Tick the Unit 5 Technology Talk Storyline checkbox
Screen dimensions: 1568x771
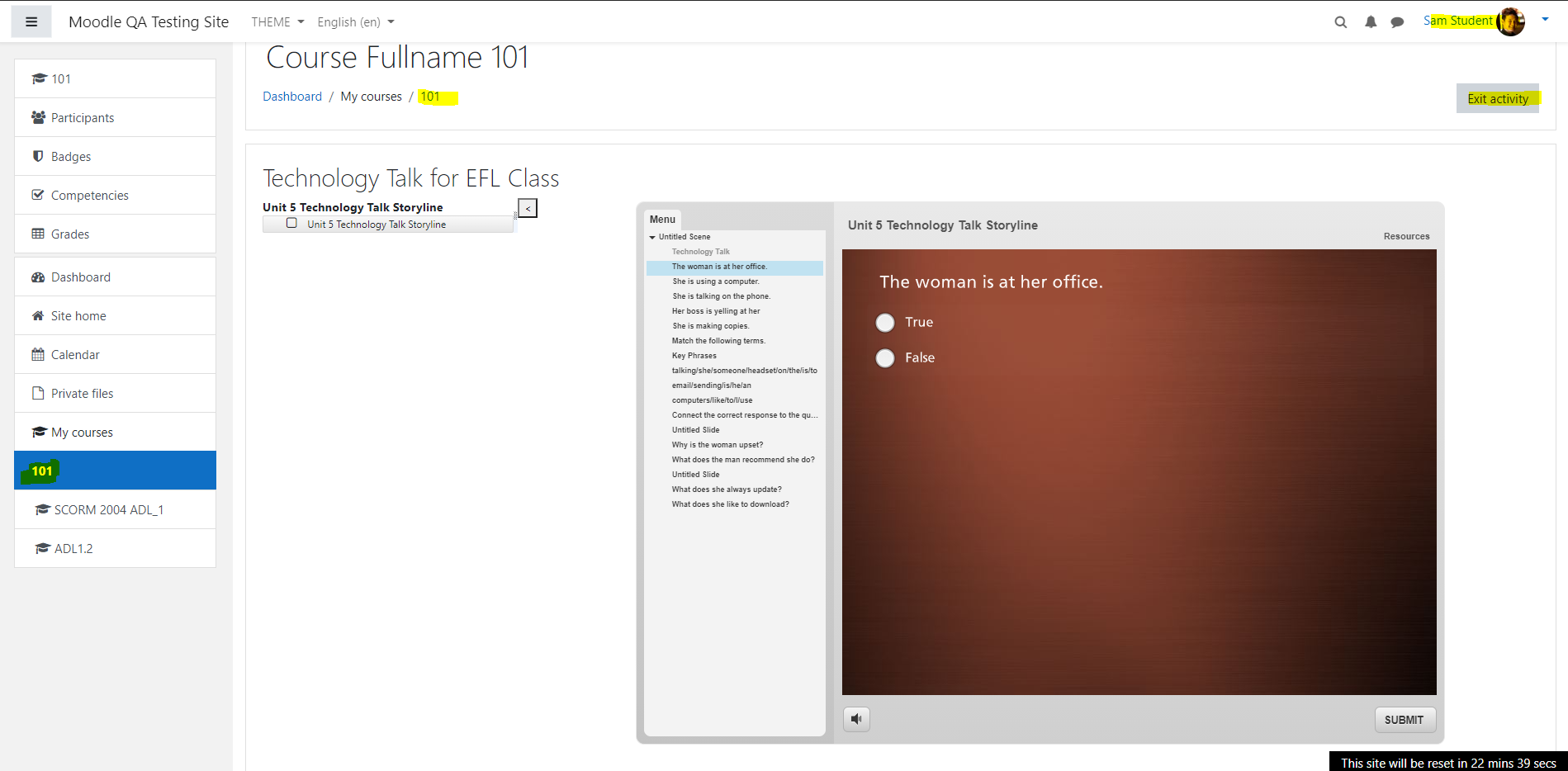click(291, 223)
